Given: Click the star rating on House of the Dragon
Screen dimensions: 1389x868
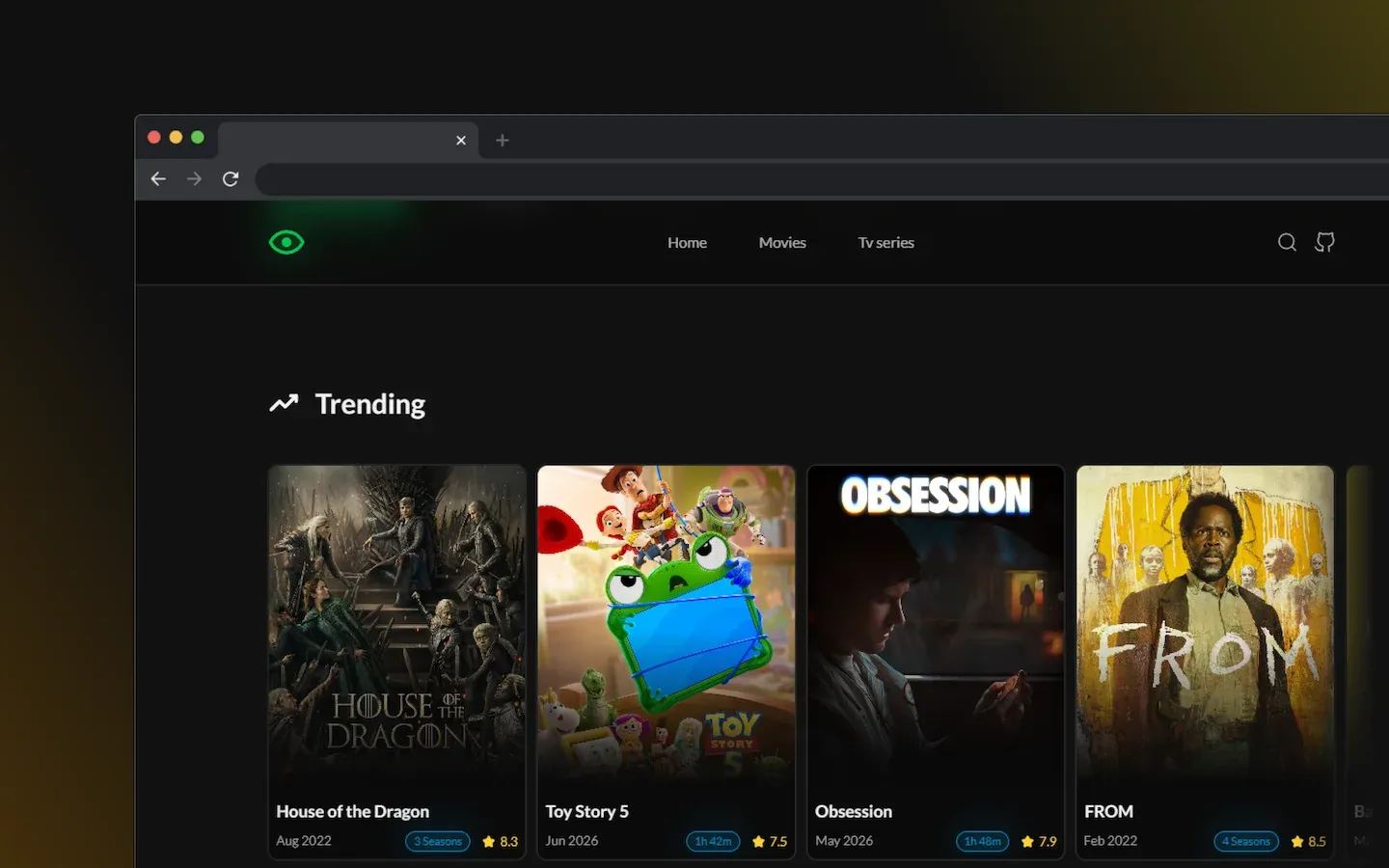Looking at the screenshot, I should point(488,841).
